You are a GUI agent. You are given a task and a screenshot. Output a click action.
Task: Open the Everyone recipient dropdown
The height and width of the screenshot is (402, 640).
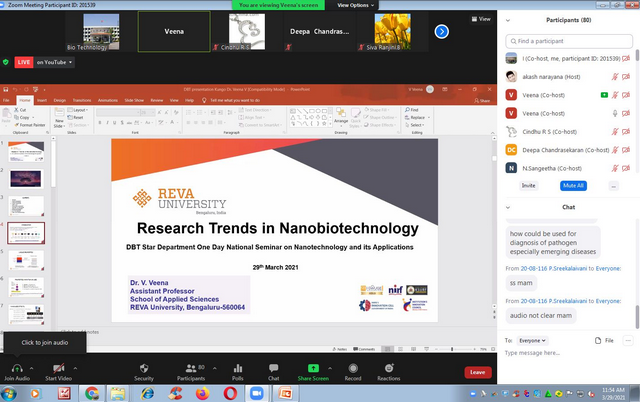[x=532, y=340]
